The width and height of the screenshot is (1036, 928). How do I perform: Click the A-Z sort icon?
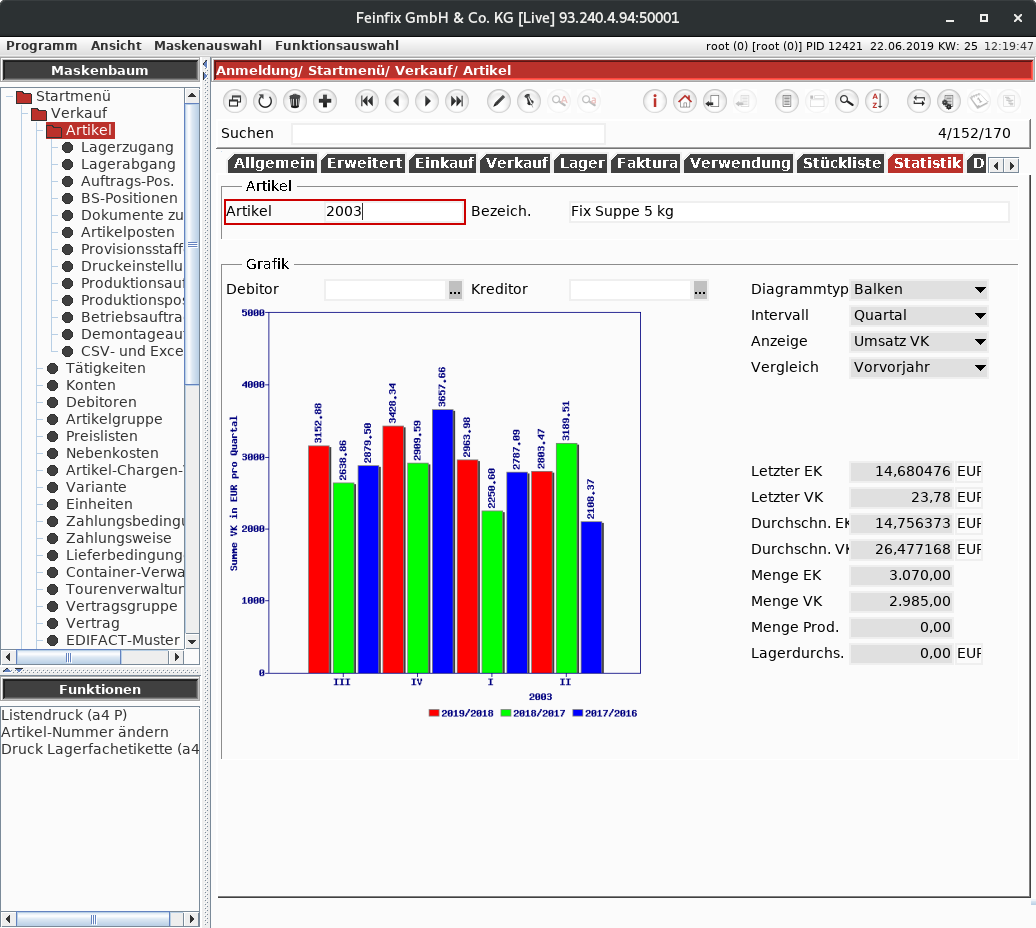(877, 101)
